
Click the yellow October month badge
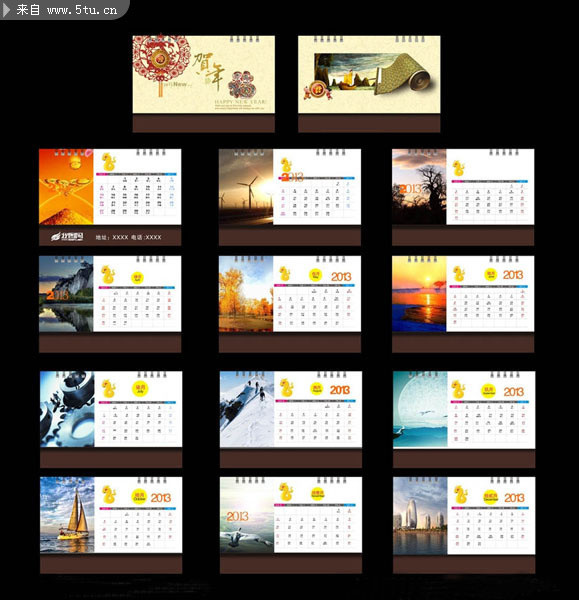click(x=139, y=496)
